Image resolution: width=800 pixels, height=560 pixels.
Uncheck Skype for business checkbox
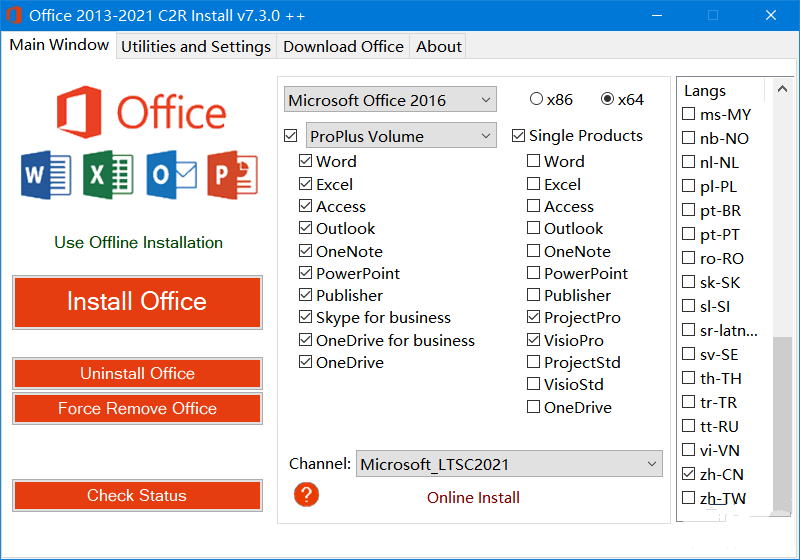point(305,317)
